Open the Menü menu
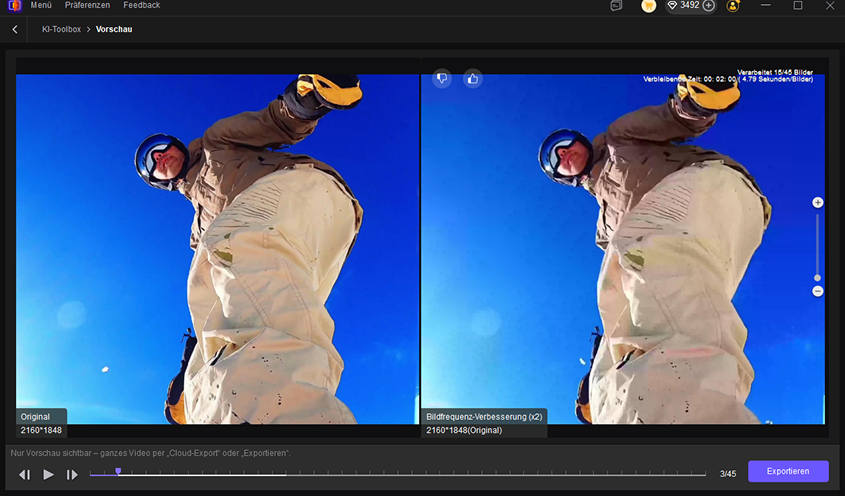The height and width of the screenshot is (496, 845). 41,6
